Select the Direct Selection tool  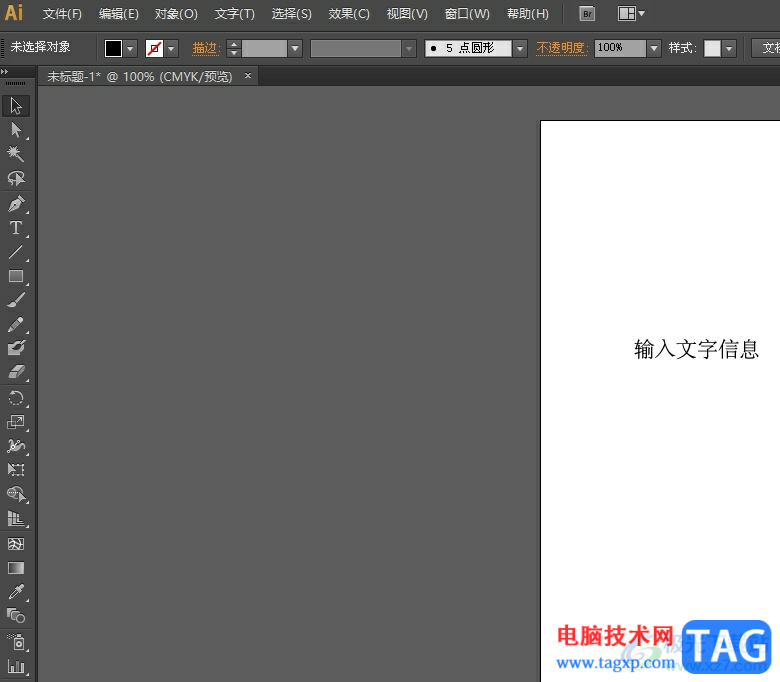[16, 130]
